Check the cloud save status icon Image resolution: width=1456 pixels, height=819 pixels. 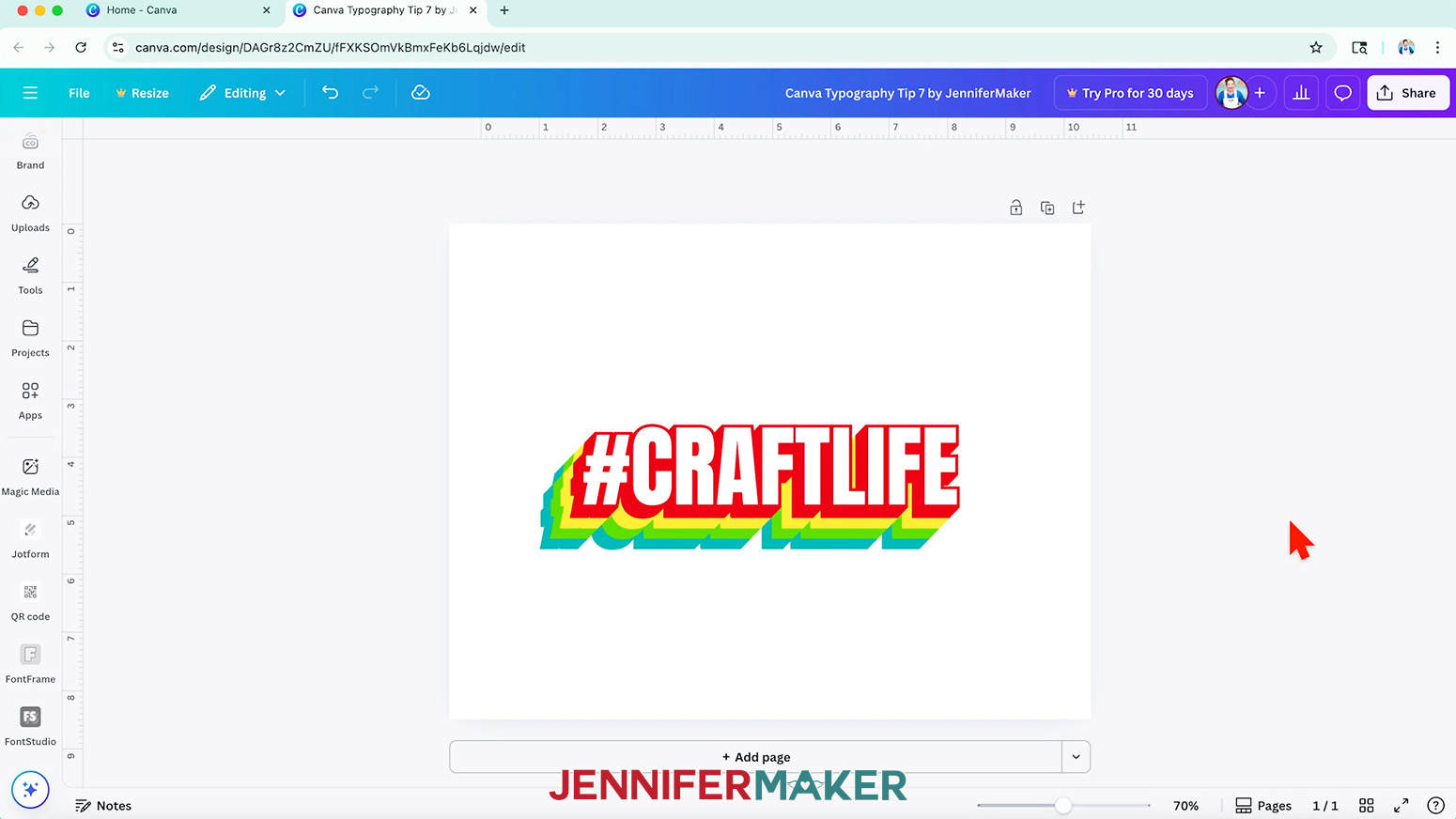(x=421, y=92)
